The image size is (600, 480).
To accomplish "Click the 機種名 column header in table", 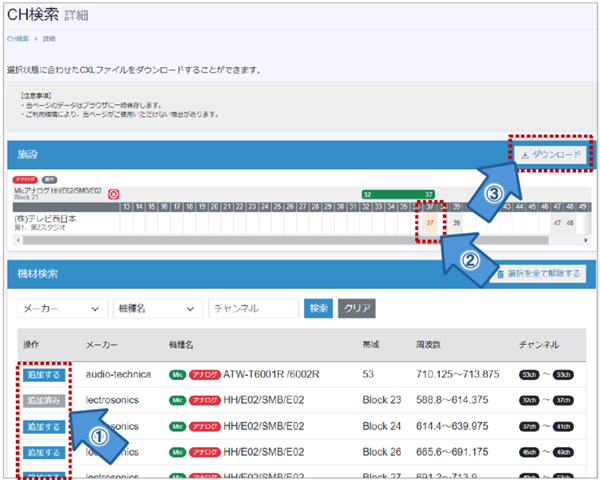I will (x=181, y=345).
